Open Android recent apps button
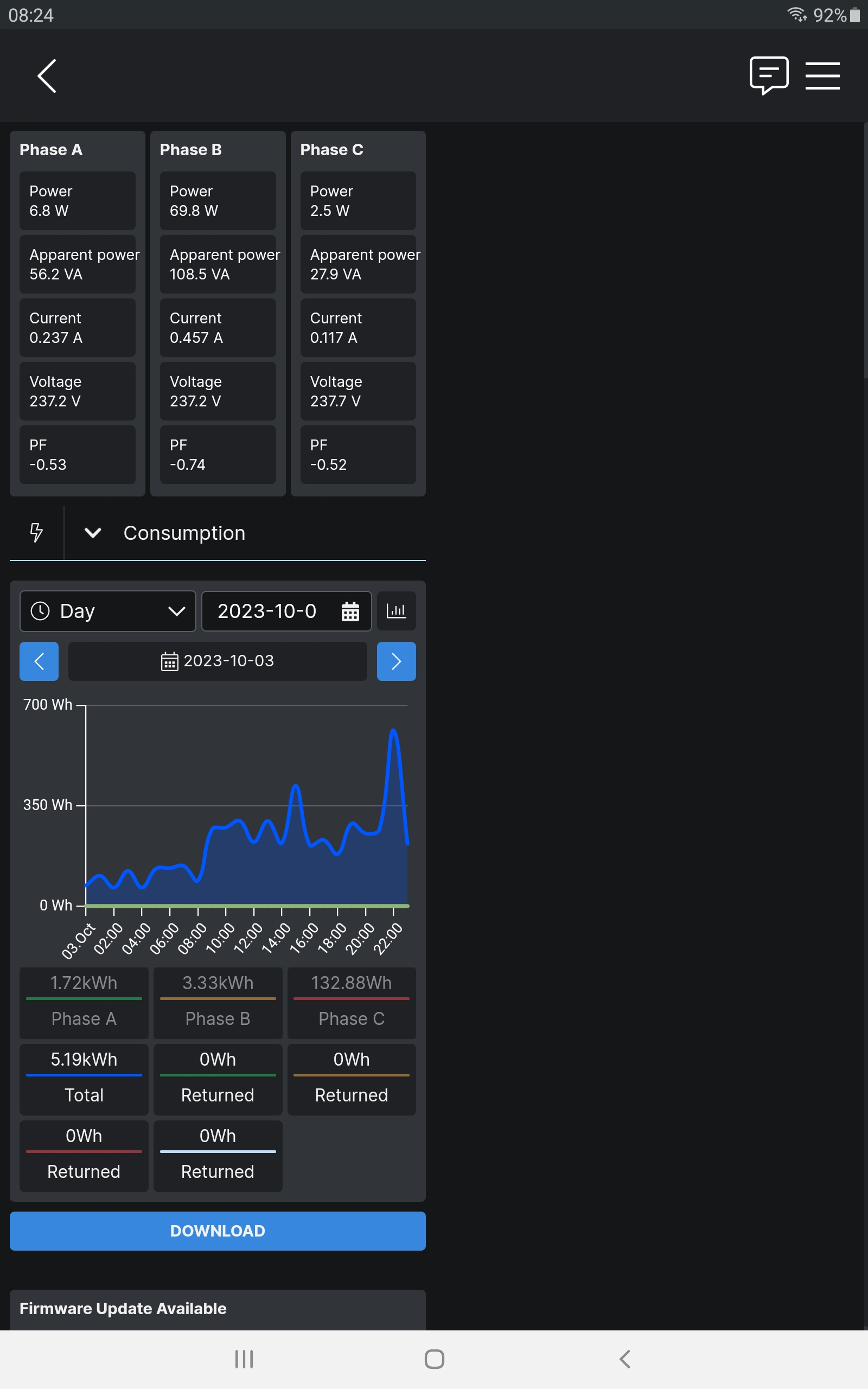 (244, 1359)
